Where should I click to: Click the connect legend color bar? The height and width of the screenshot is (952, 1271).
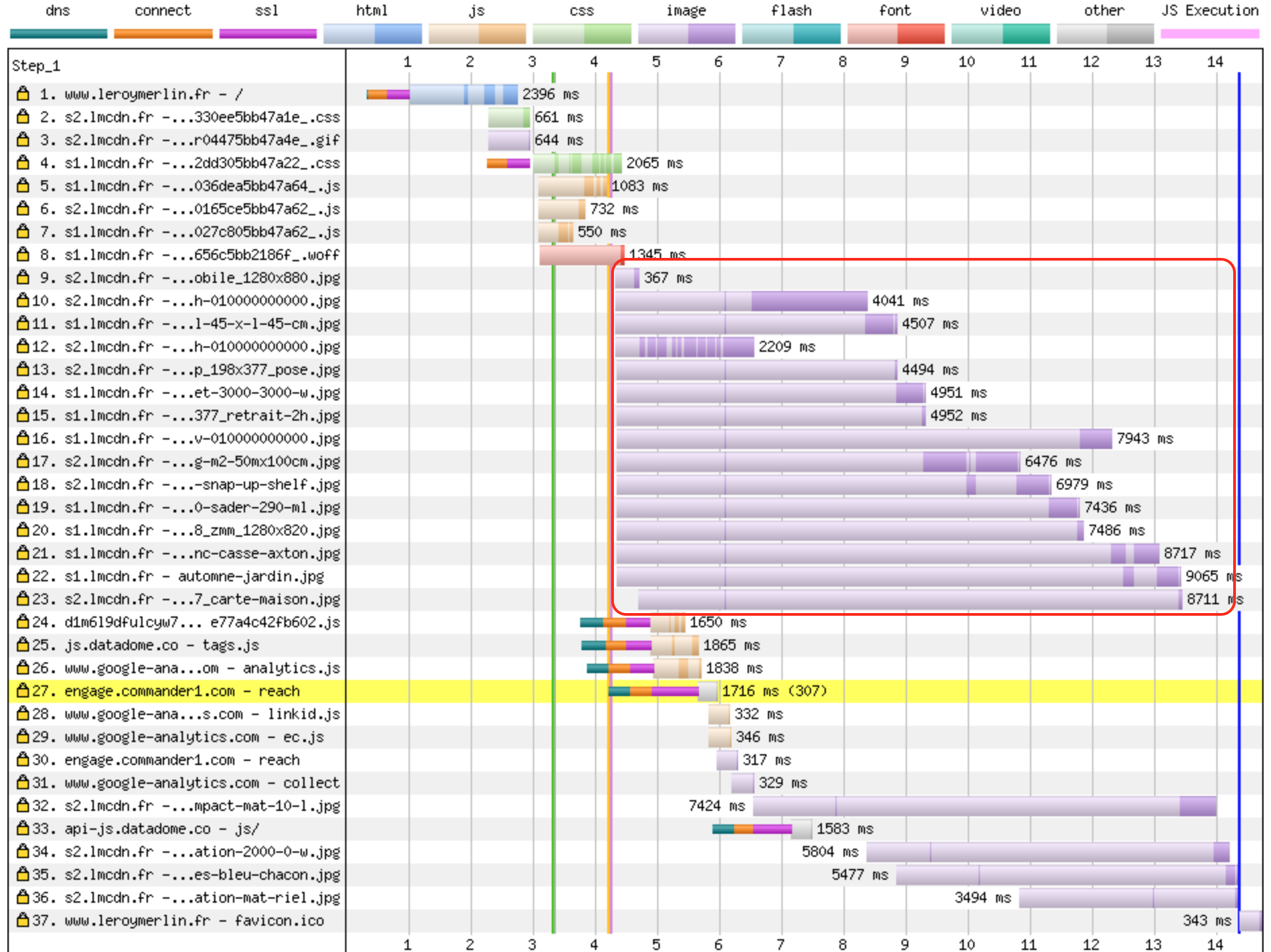tap(163, 34)
